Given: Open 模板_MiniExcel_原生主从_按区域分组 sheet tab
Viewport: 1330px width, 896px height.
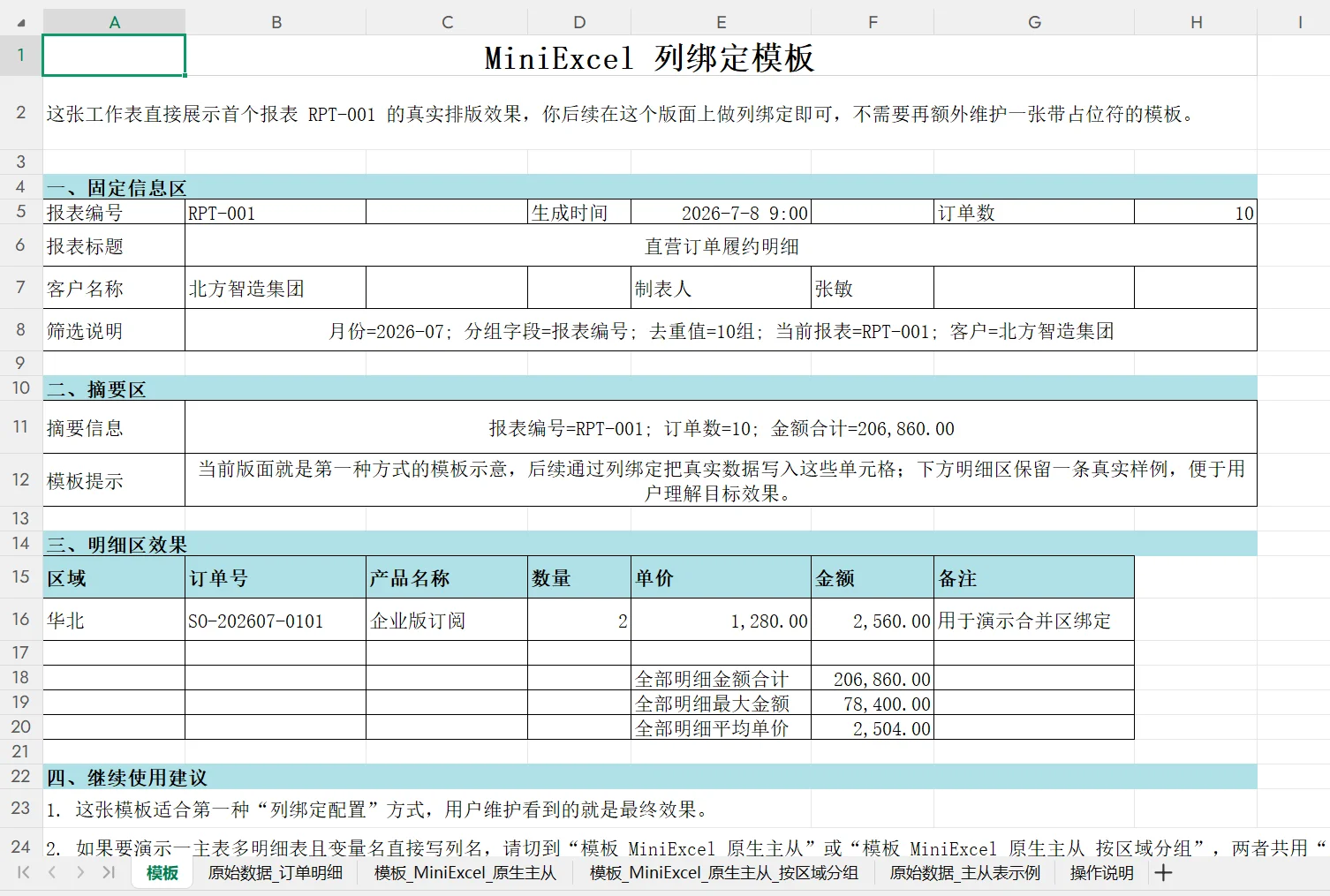Looking at the screenshot, I should 723,873.
